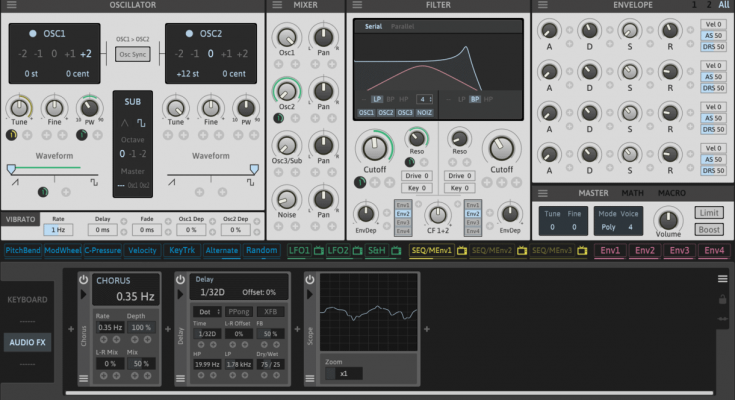The height and width of the screenshot is (400, 735).
Task: Add effect slot before Chorus
Action: [x=71, y=329]
